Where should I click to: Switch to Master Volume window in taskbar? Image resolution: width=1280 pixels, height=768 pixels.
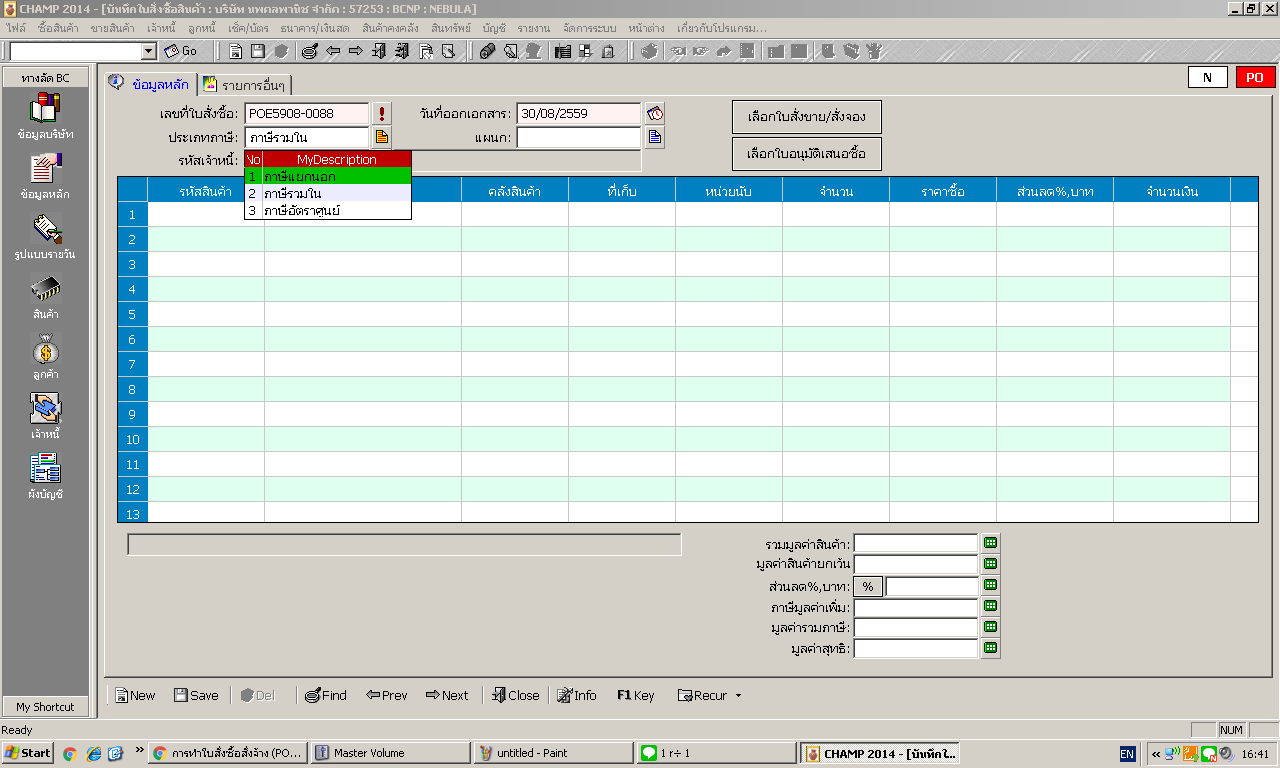(x=390, y=753)
